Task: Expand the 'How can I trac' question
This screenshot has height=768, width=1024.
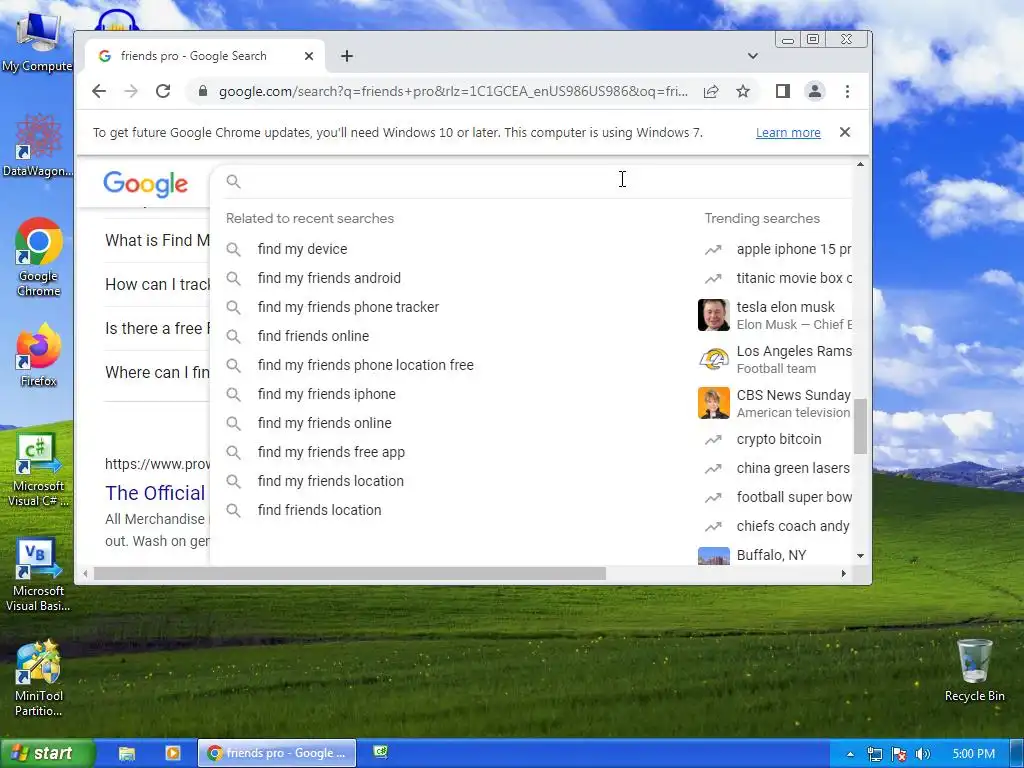Action: click(157, 285)
